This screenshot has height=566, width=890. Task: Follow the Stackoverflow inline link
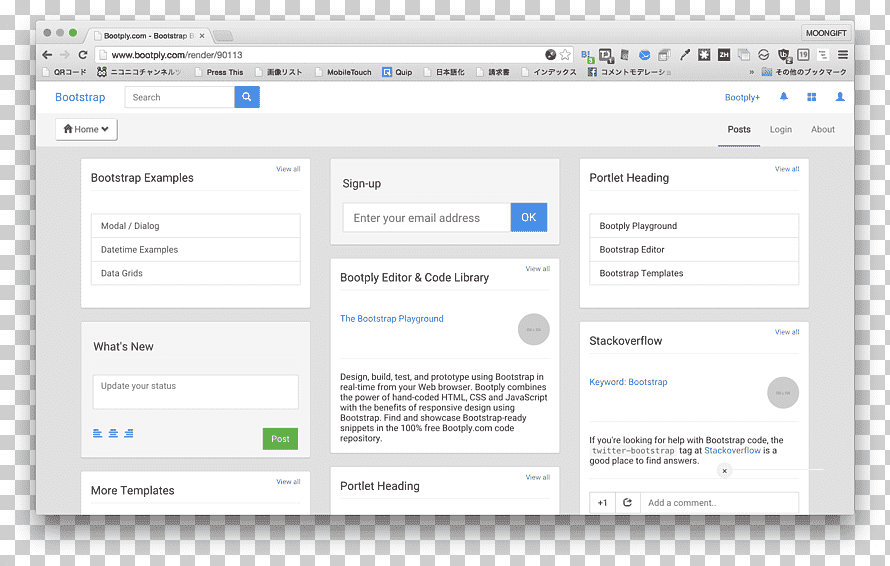732,450
